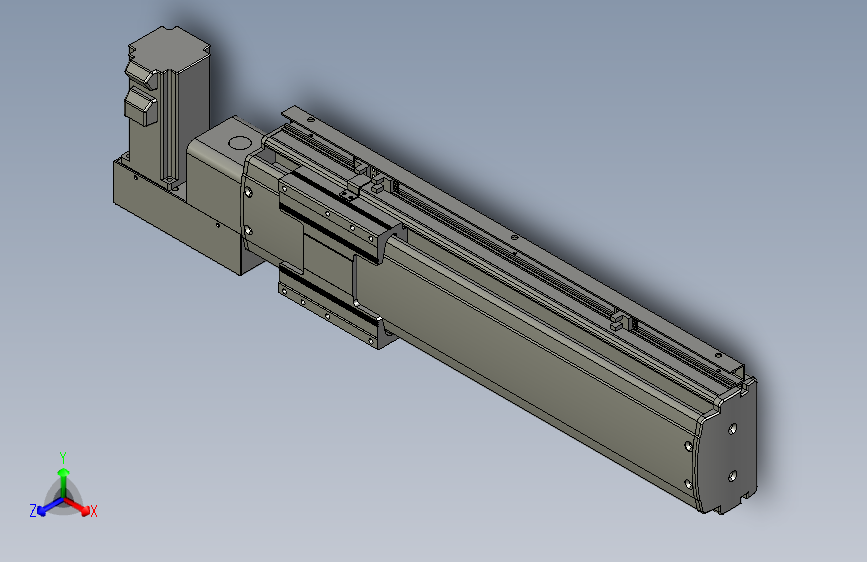Select the circular hole on the coupling housing
867x562 pixels.
239,143
